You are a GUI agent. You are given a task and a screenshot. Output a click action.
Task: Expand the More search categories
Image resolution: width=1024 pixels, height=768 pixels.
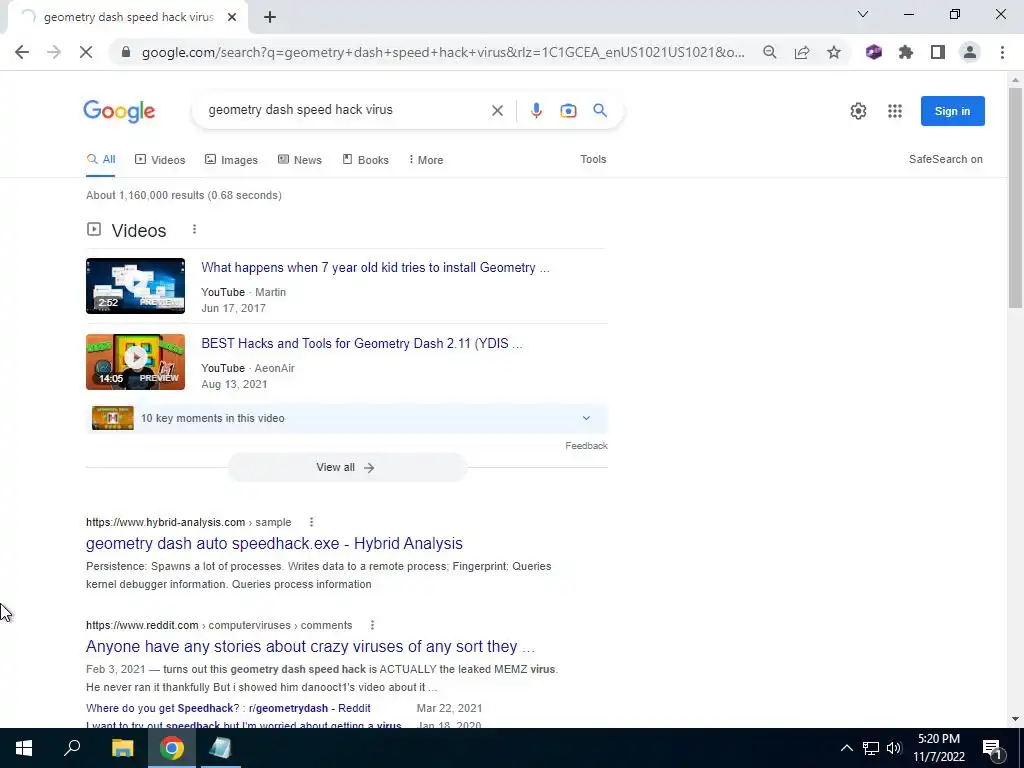point(426,159)
